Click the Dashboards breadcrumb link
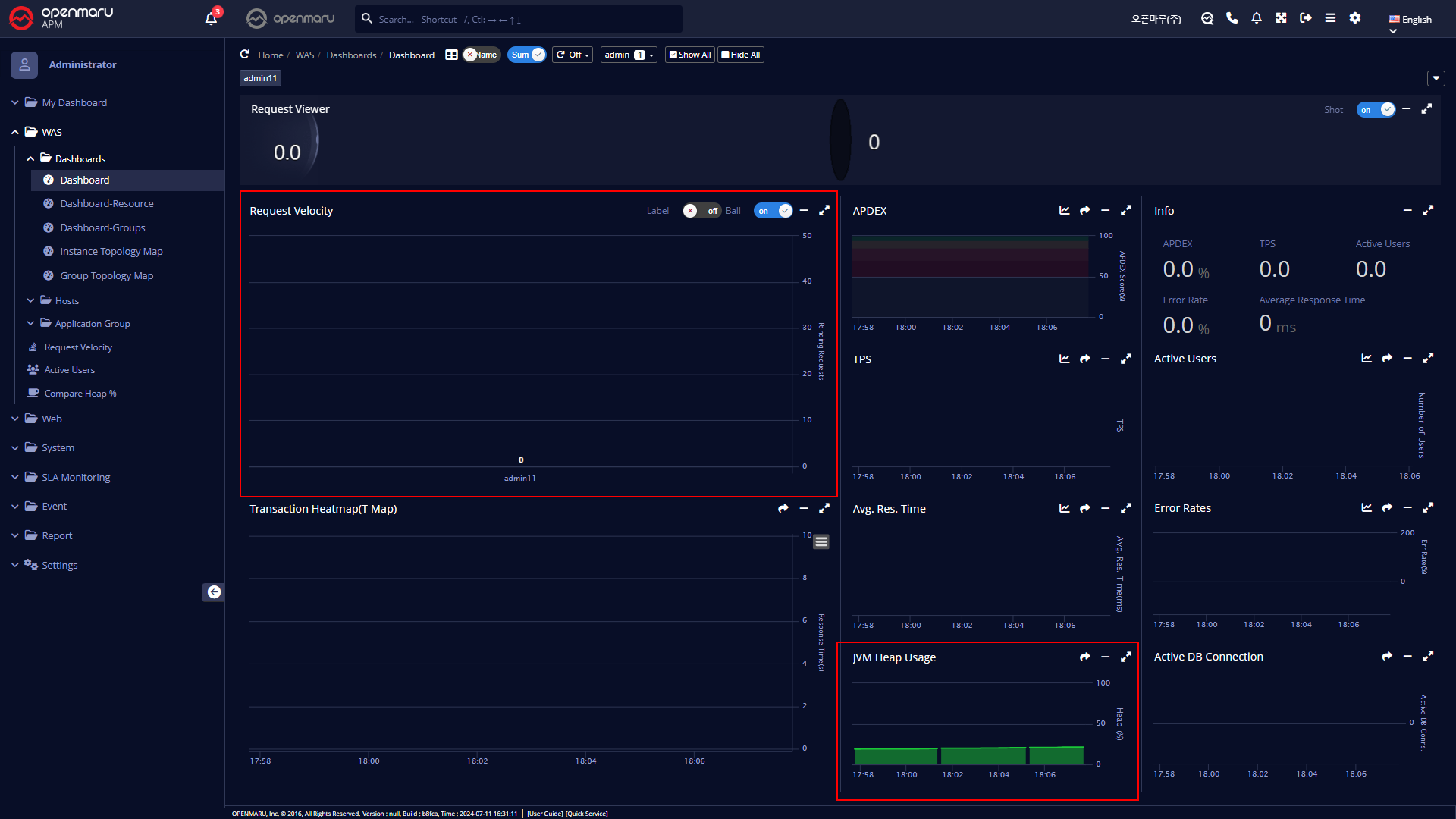 click(351, 55)
